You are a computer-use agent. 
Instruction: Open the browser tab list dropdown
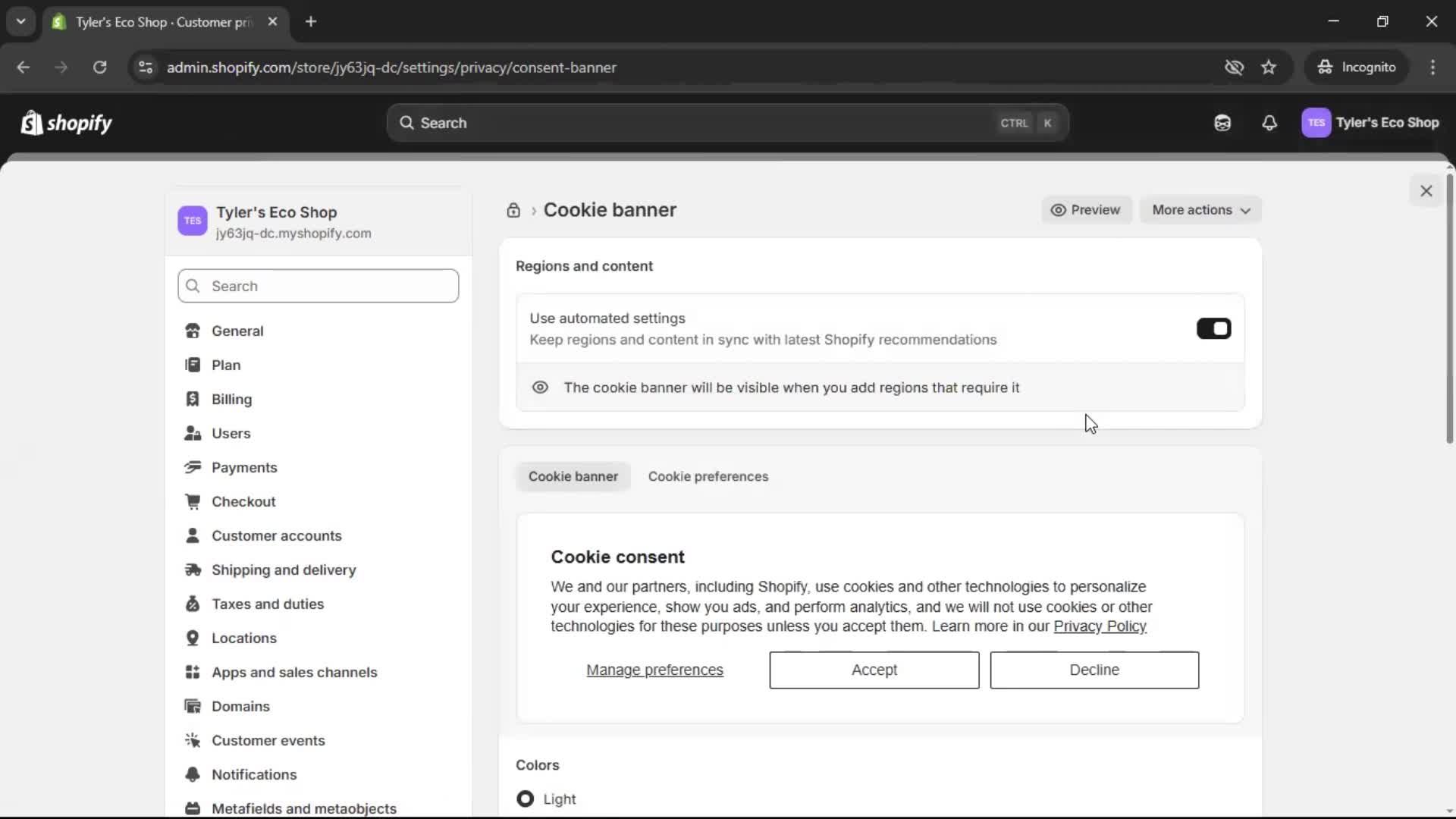click(x=21, y=21)
